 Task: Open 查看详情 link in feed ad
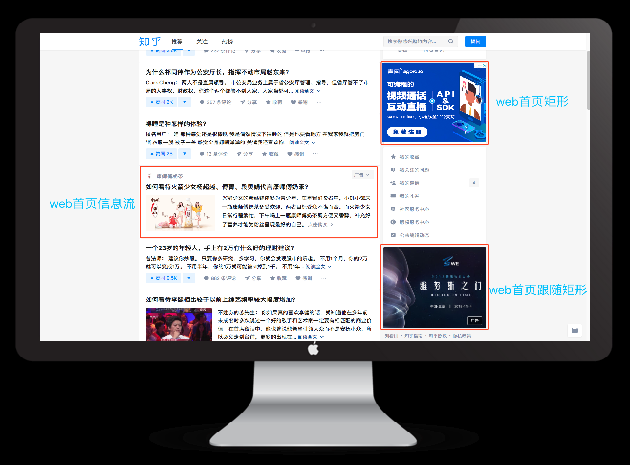click(321, 225)
